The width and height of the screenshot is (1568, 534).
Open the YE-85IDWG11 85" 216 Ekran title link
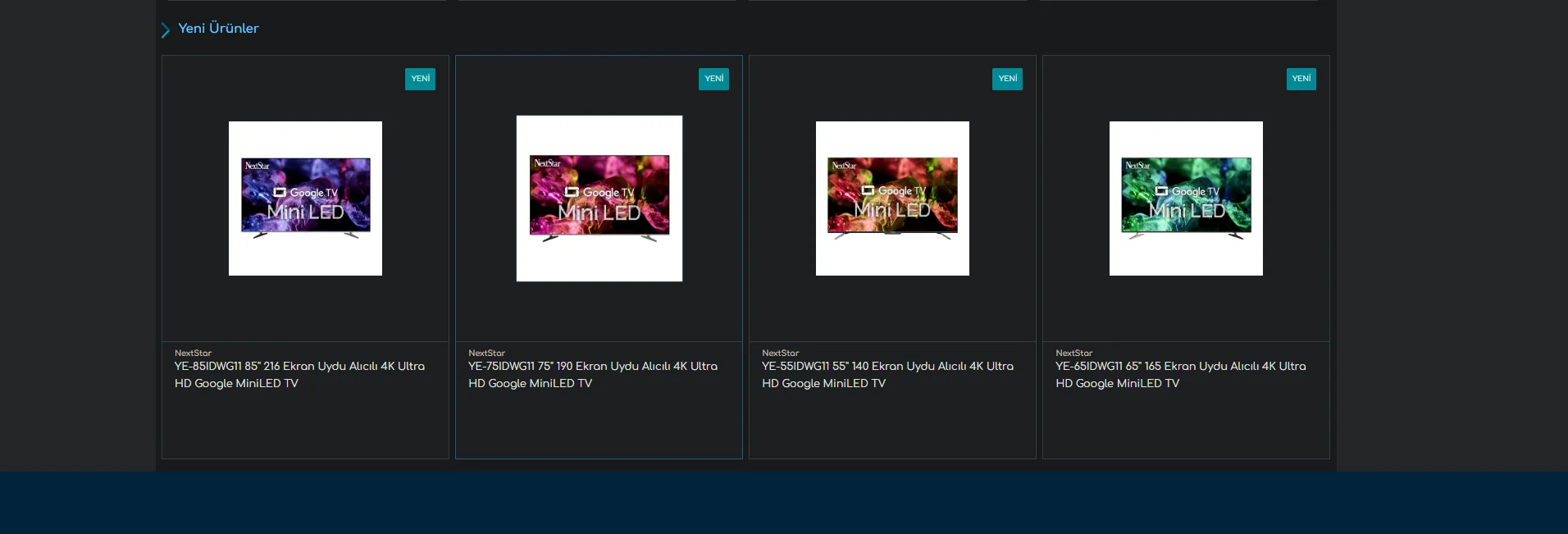(299, 375)
